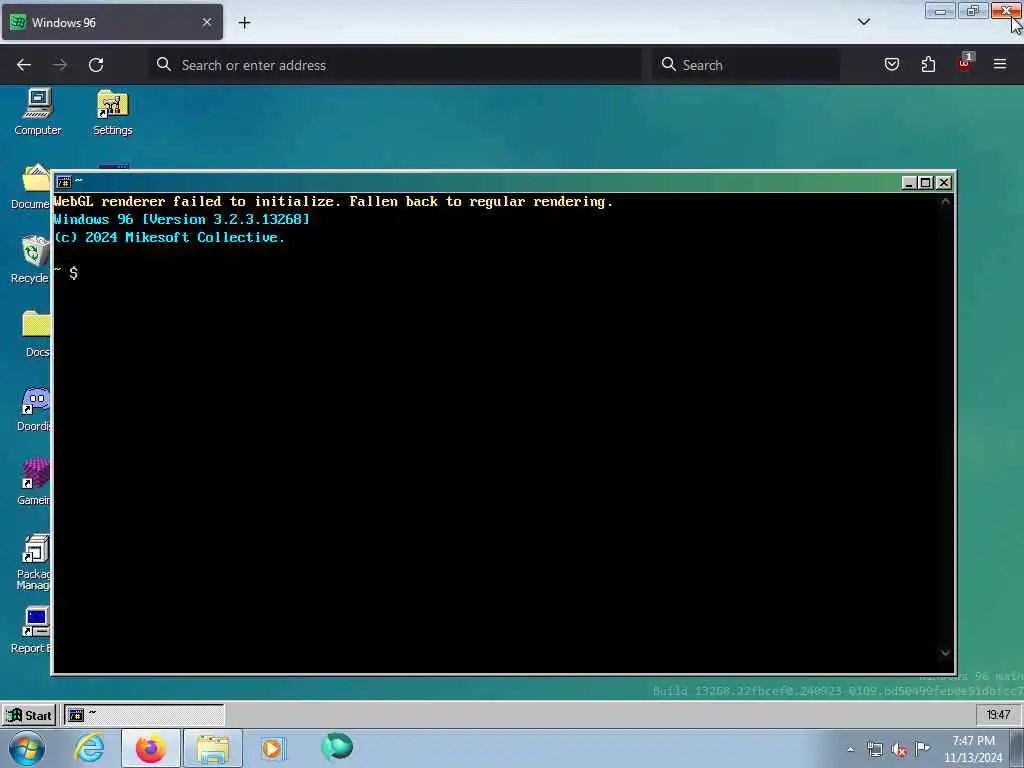Open the Docs folder on desktop
The width and height of the screenshot is (1024, 768).
(x=36, y=334)
